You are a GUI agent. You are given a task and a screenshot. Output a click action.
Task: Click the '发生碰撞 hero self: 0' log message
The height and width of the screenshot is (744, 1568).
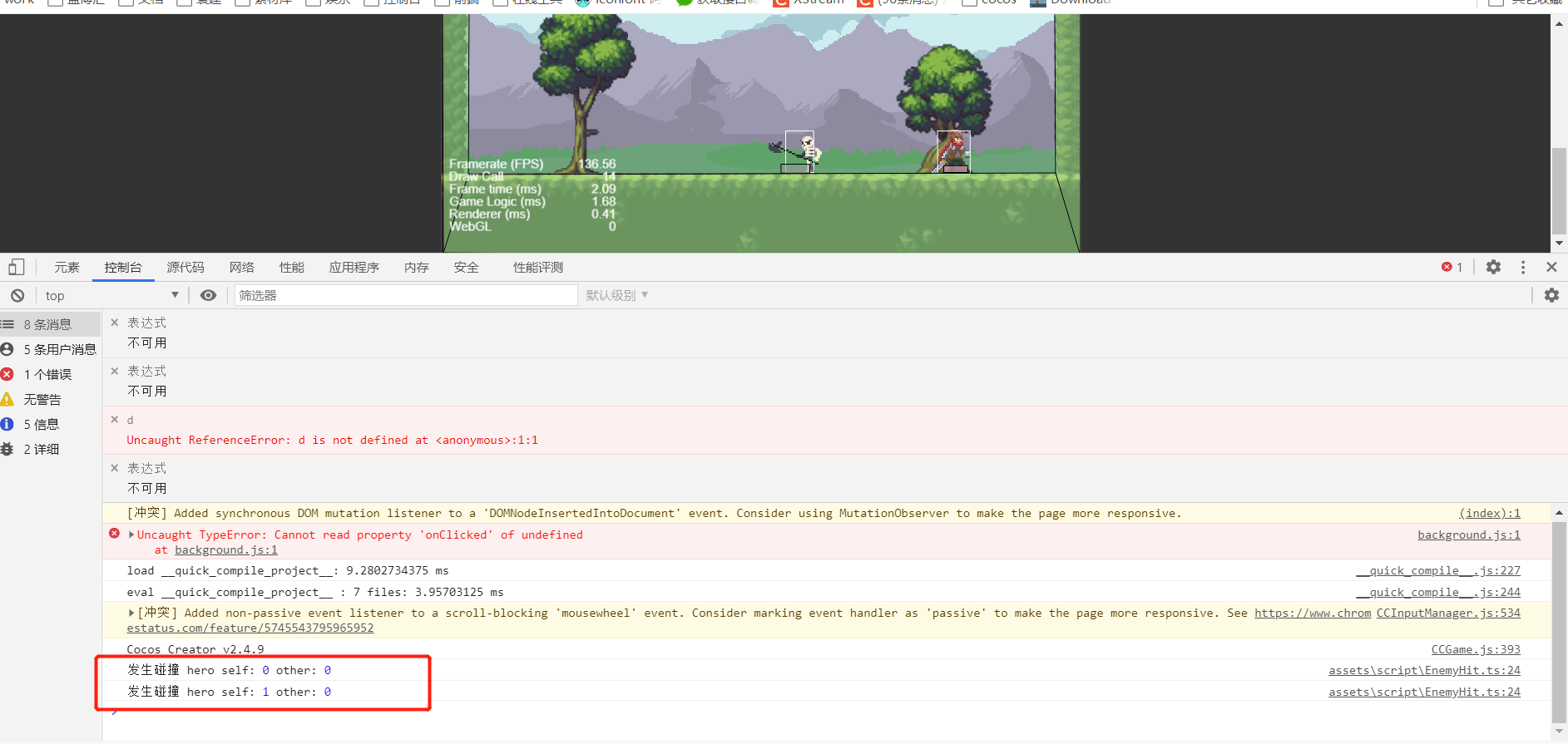point(229,670)
